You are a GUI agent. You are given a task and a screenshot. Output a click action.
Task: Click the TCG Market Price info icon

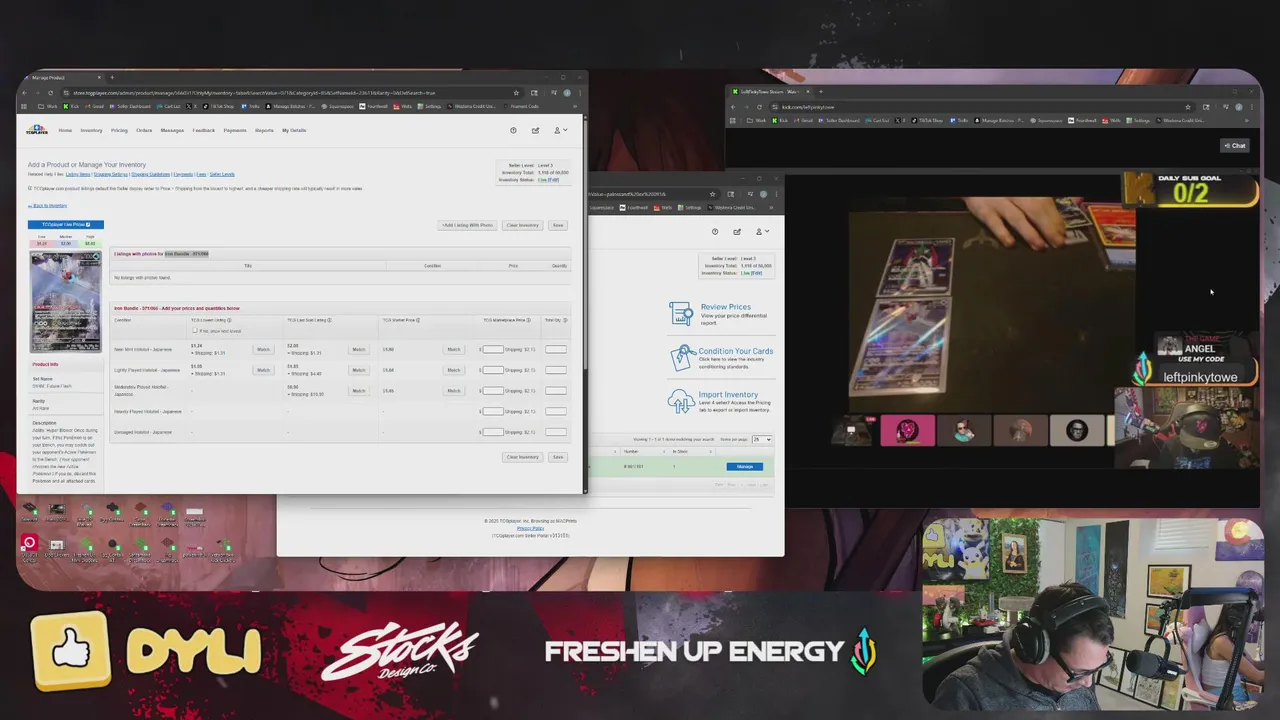tap(418, 320)
